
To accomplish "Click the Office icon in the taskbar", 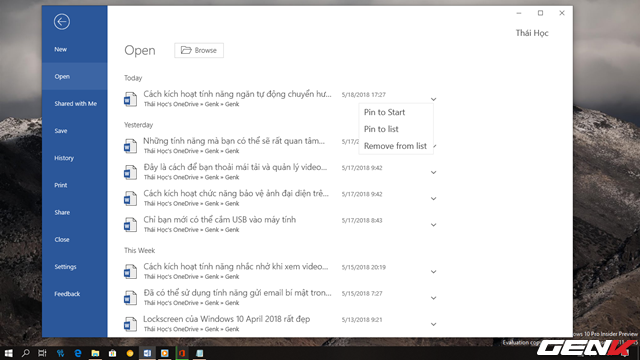I will 182,353.
